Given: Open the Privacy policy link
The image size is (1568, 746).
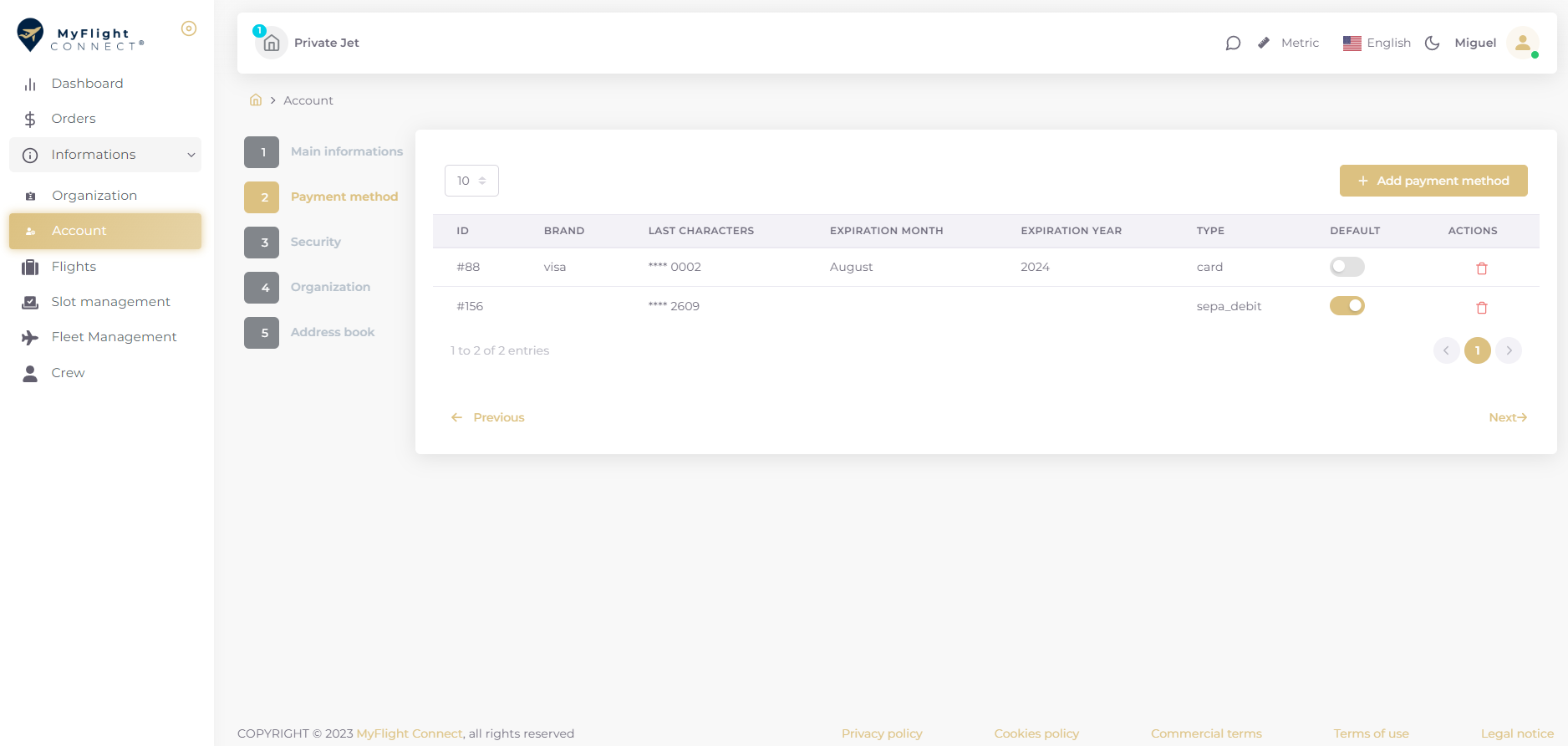Looking at the screenshot, I should [882, 733].
